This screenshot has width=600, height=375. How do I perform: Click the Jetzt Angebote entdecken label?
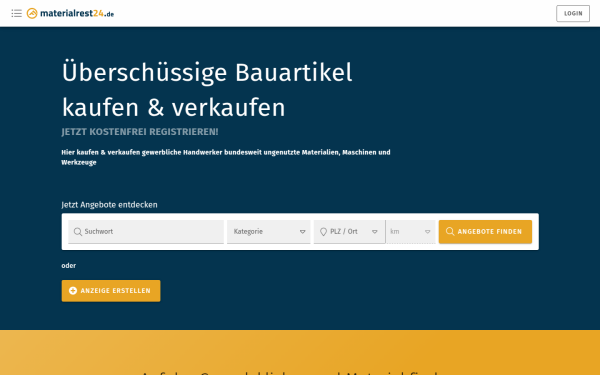(109, 205)
